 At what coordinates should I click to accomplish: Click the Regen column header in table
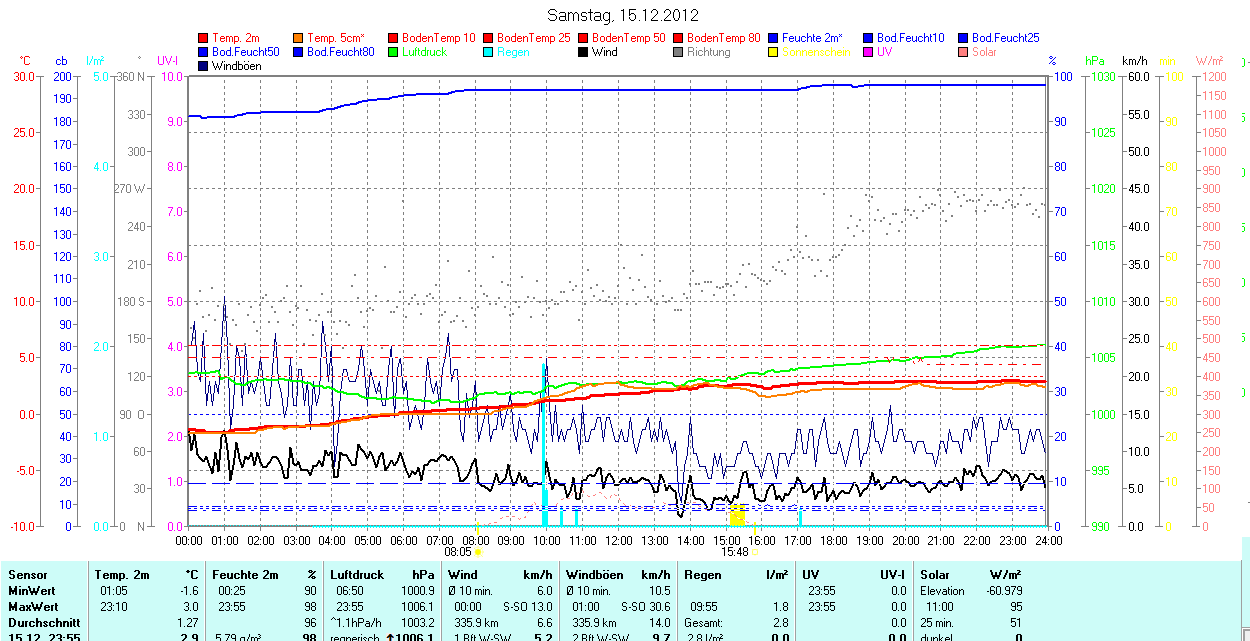701,575
